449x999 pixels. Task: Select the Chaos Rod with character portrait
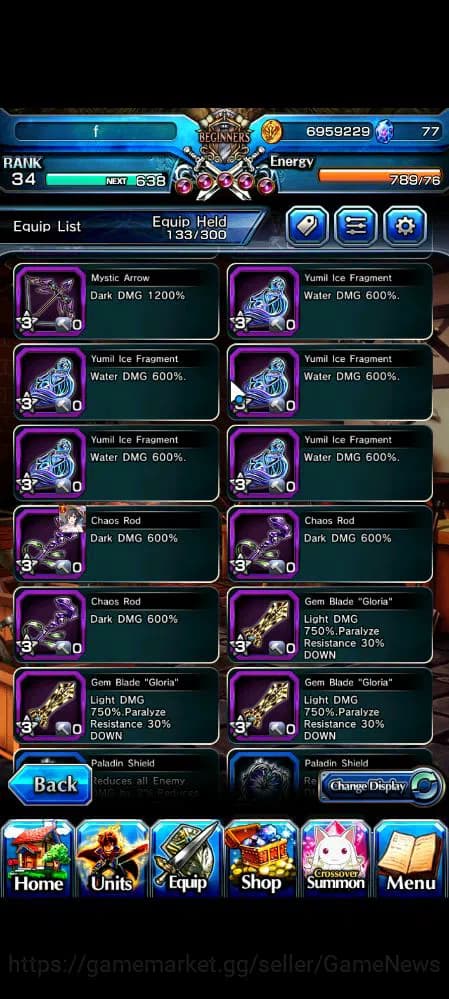point(116,543)
